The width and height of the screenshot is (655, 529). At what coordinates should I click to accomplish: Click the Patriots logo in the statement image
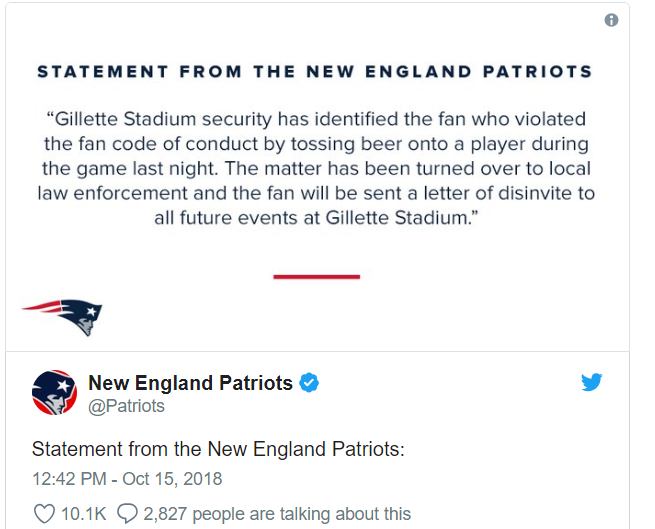click(x=62, y=317)
